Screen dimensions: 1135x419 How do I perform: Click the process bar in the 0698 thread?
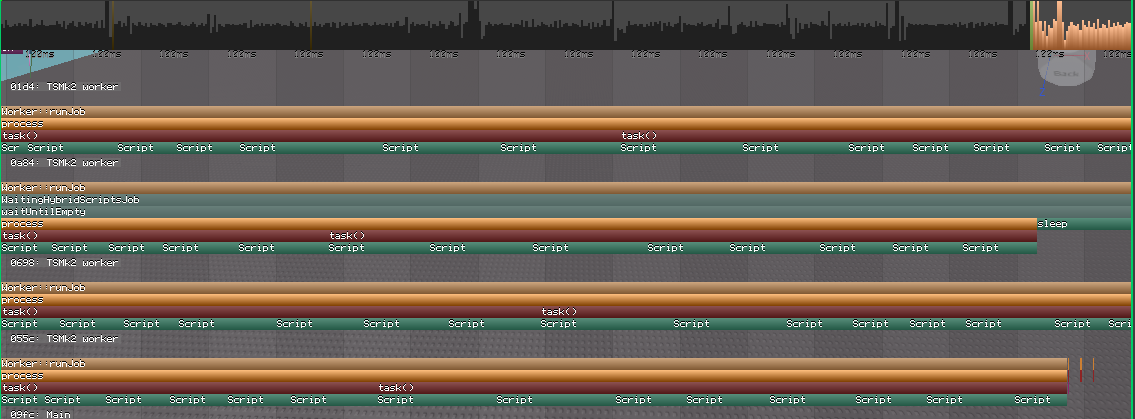[x=565, y=300]
